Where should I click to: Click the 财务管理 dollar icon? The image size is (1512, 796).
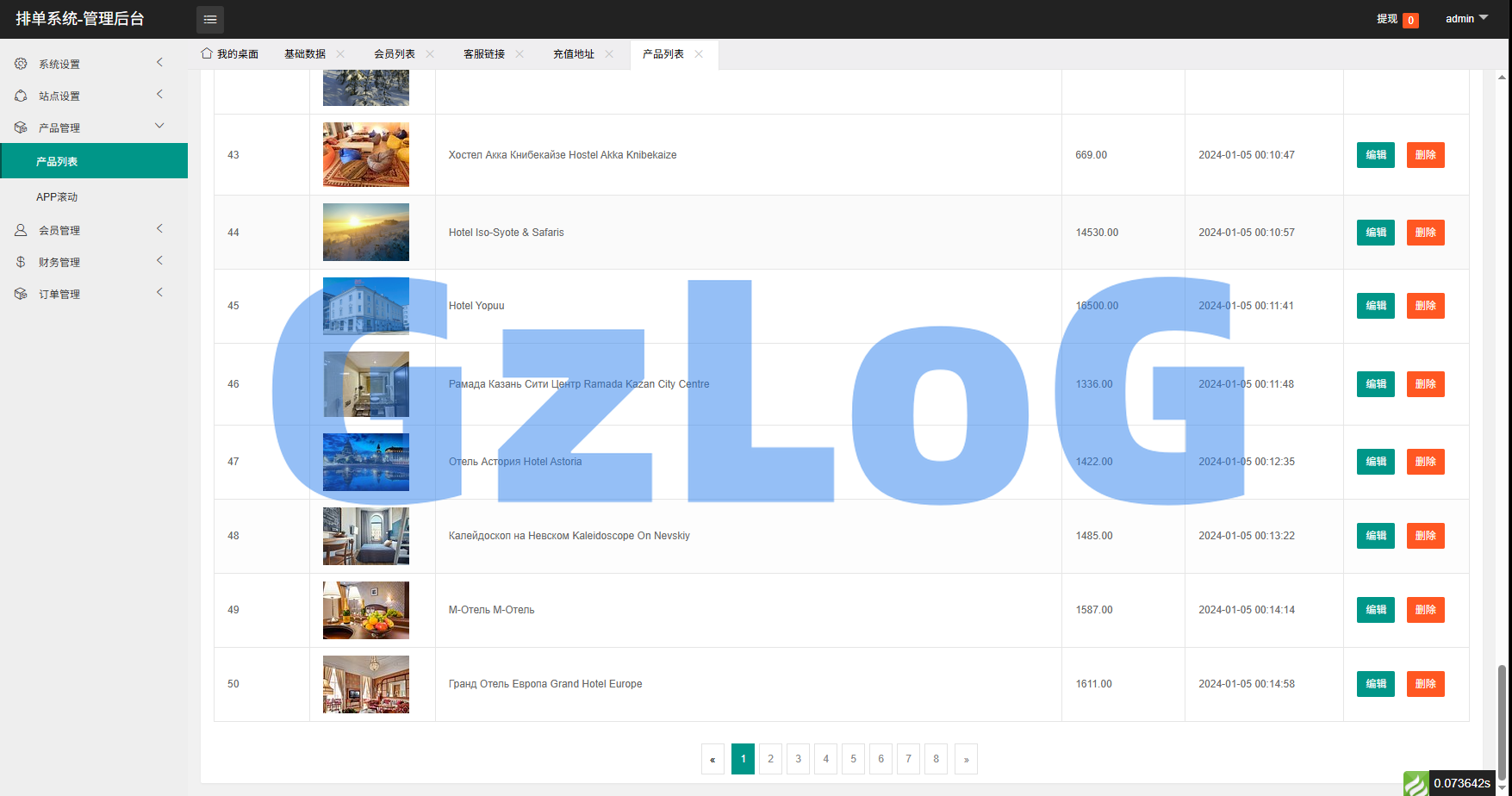click(x=21, y=262)
